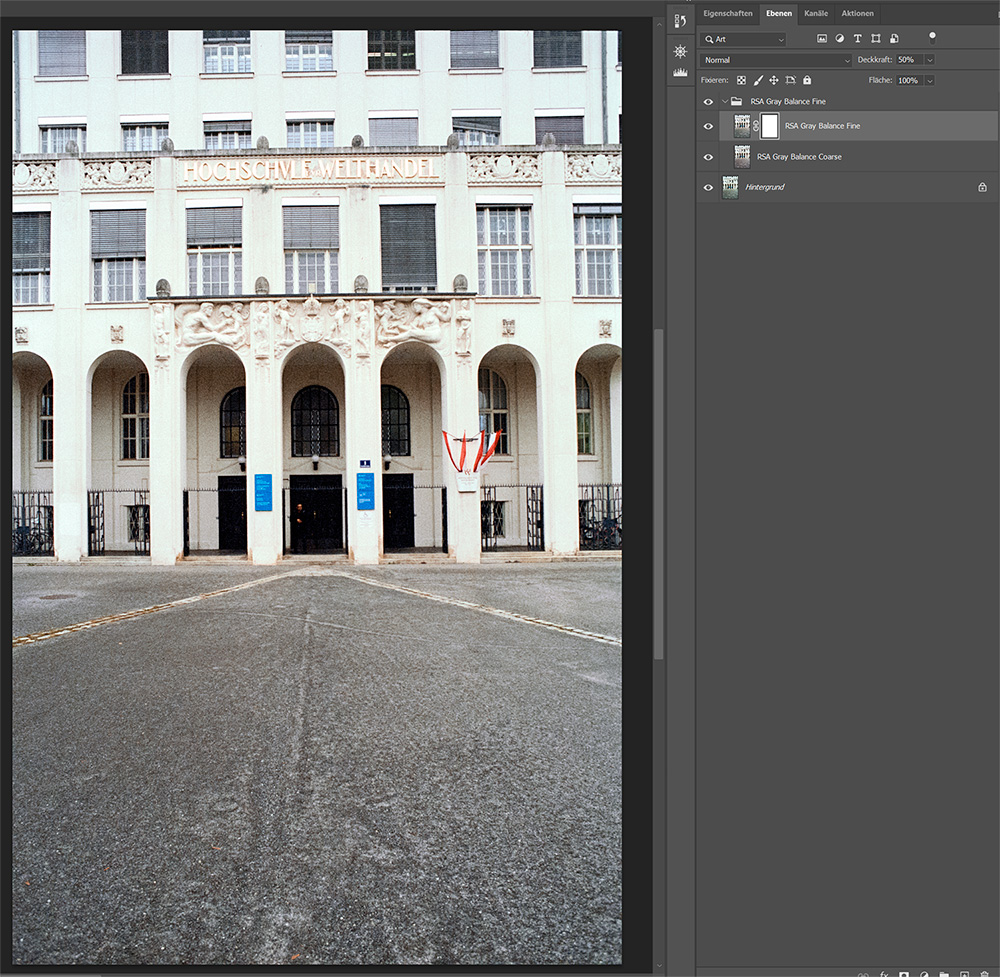Lock layer position
1000x977 pixels.
774,80
